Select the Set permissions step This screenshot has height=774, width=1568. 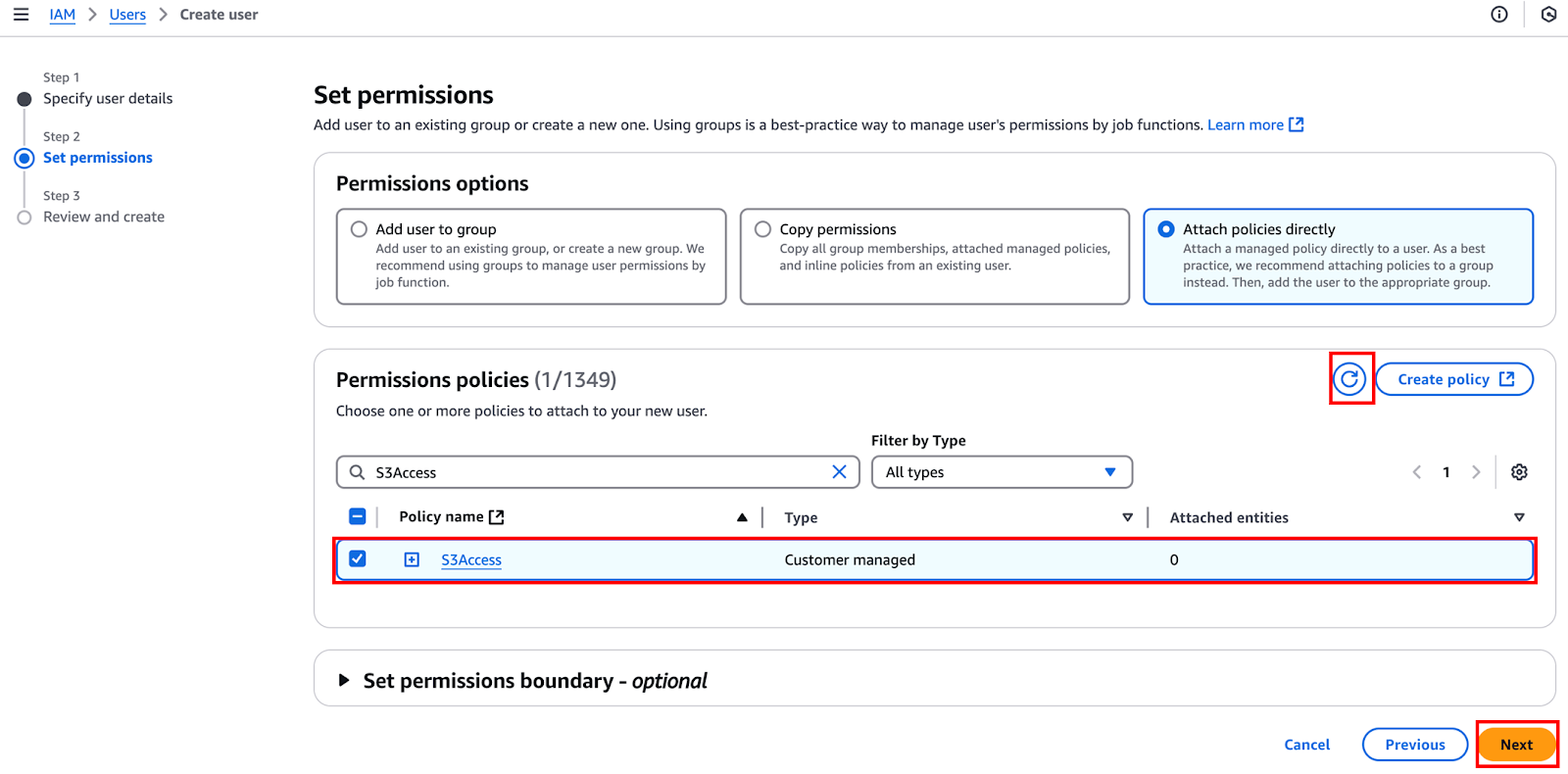(x=98, y=158)
